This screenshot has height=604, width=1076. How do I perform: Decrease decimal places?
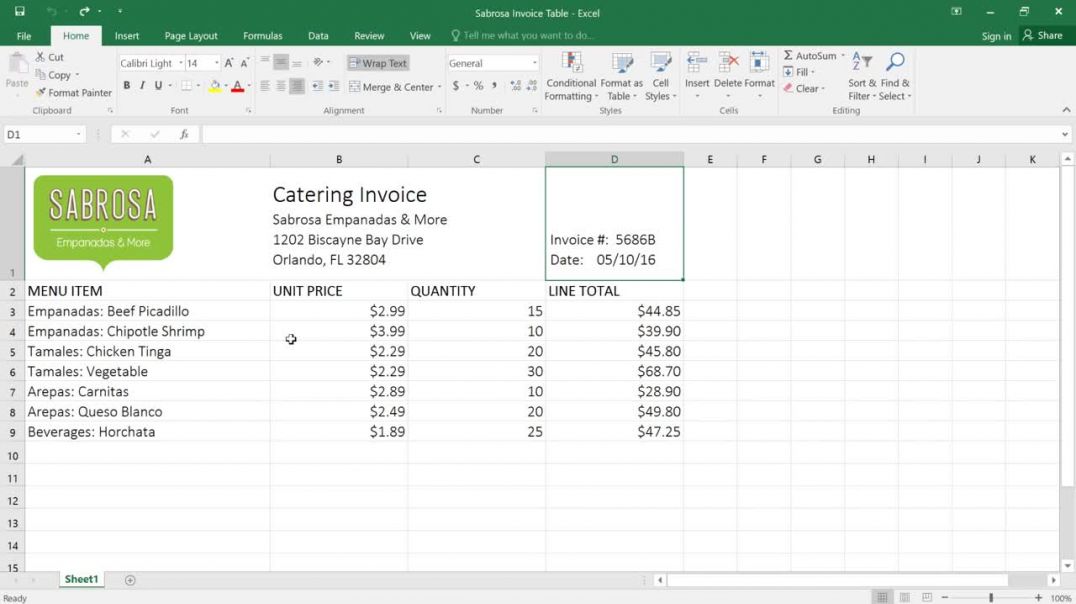pyautogui.click(x=532, y=86)
